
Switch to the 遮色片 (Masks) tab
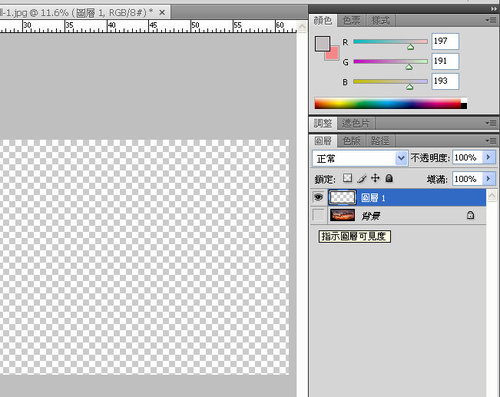coord(356,123)
